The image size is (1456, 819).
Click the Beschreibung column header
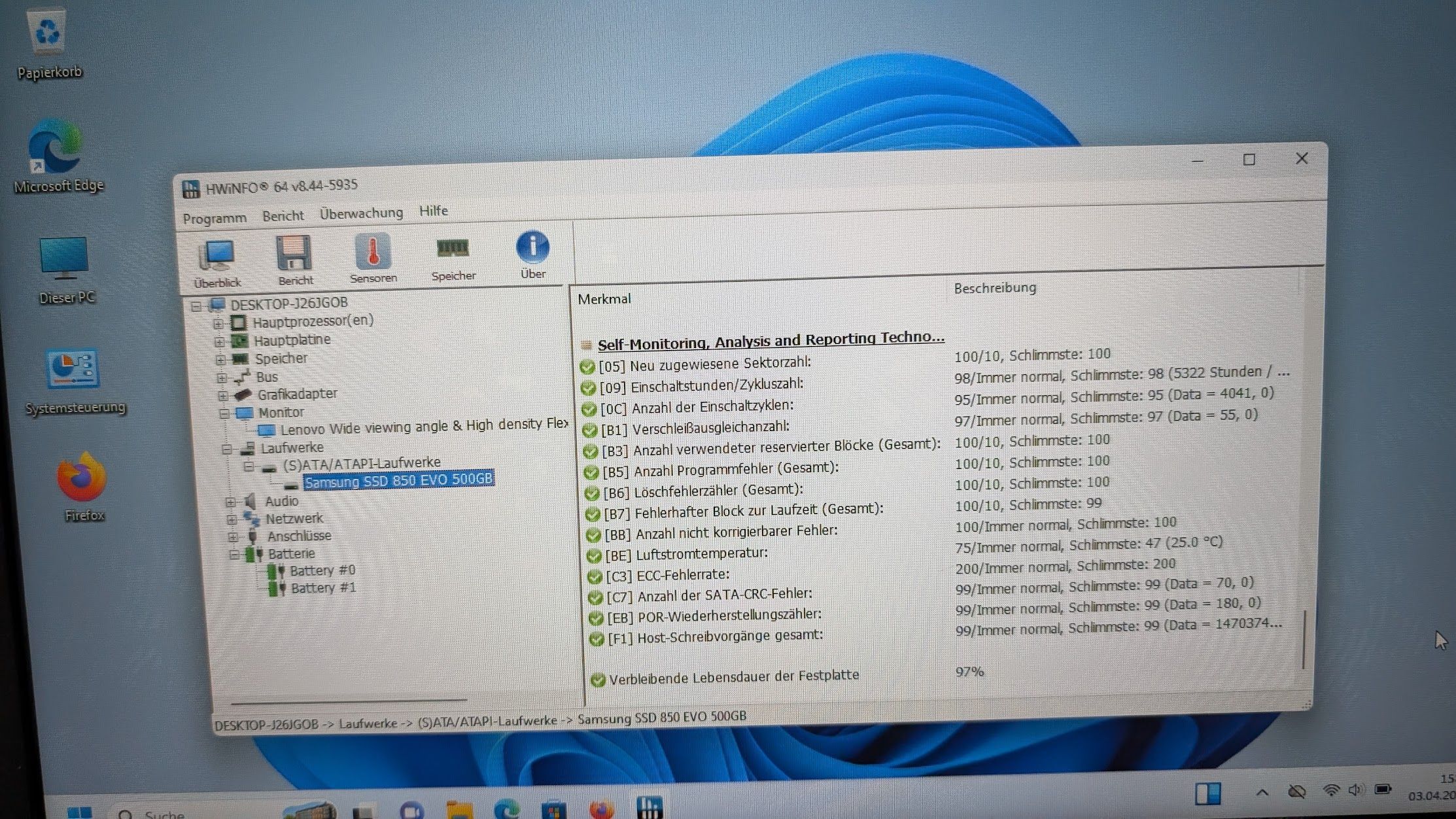[995, 288]
